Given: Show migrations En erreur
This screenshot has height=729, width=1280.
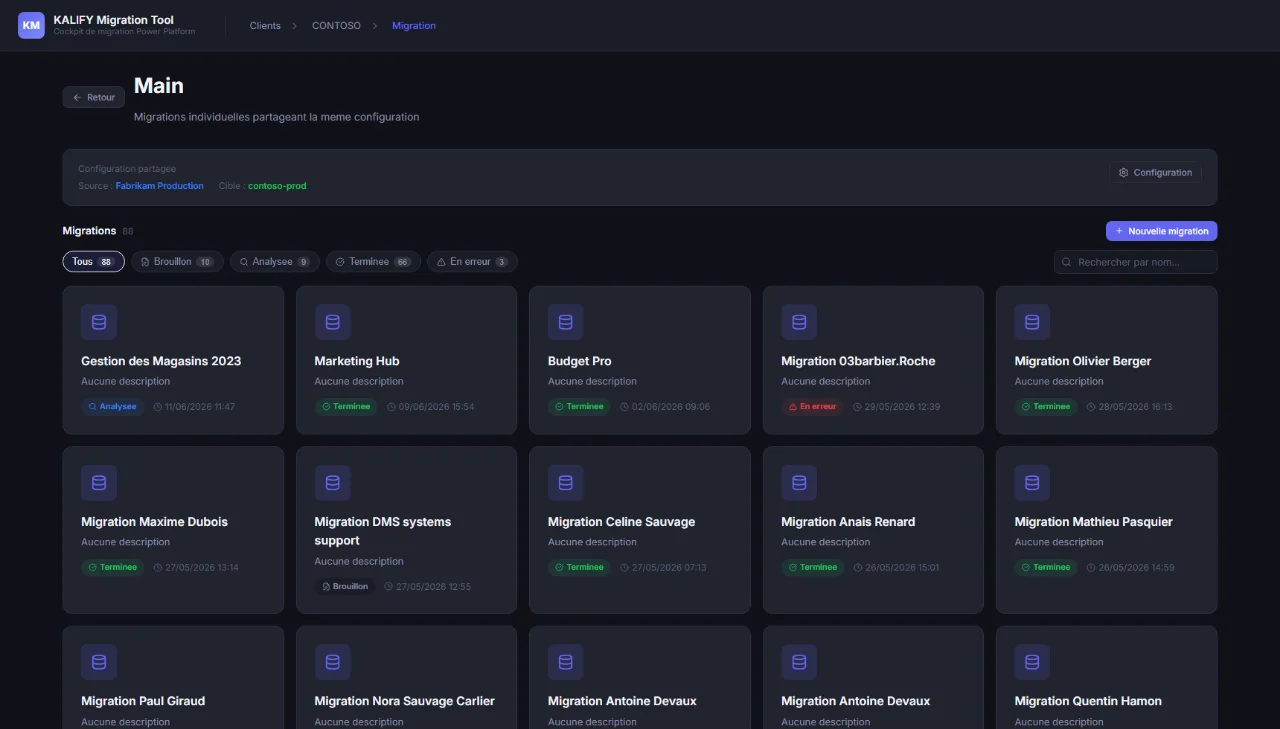Looking at the screenshot, I should pyautogui.click(x=472, y=262).
